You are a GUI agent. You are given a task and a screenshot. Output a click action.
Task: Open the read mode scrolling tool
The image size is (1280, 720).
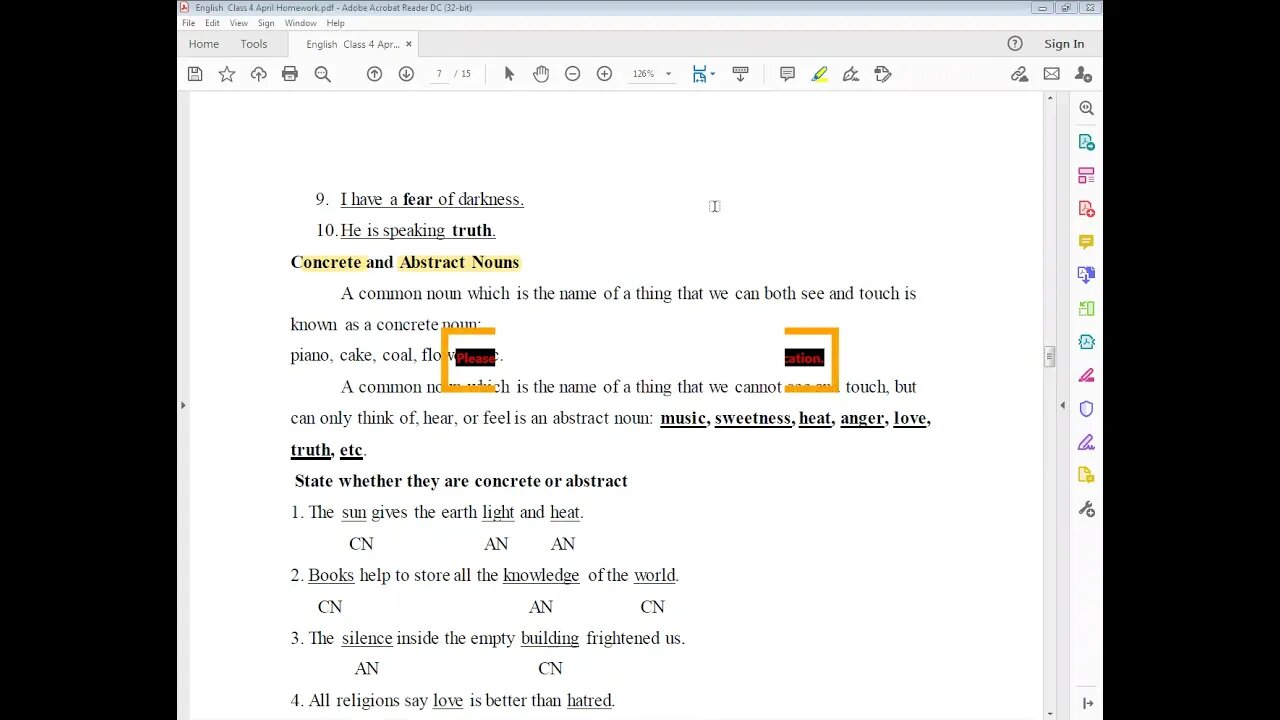point(740,74)
